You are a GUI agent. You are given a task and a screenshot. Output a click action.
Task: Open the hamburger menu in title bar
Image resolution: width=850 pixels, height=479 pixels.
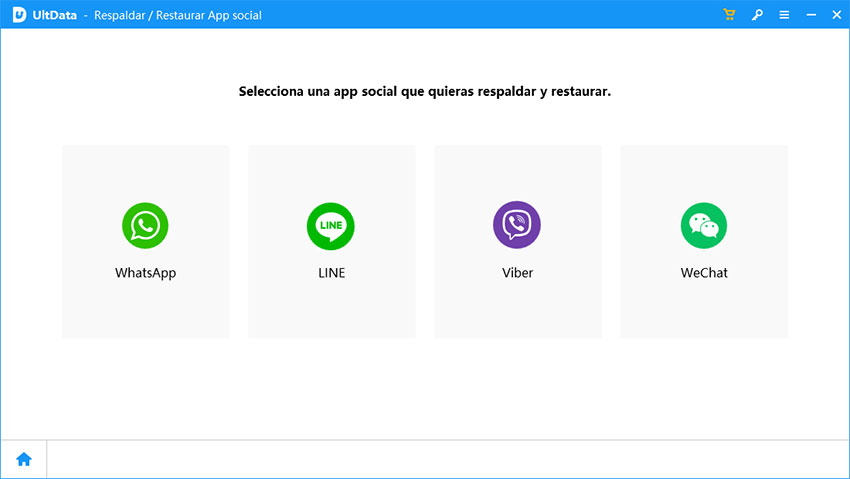pos(784,15)
